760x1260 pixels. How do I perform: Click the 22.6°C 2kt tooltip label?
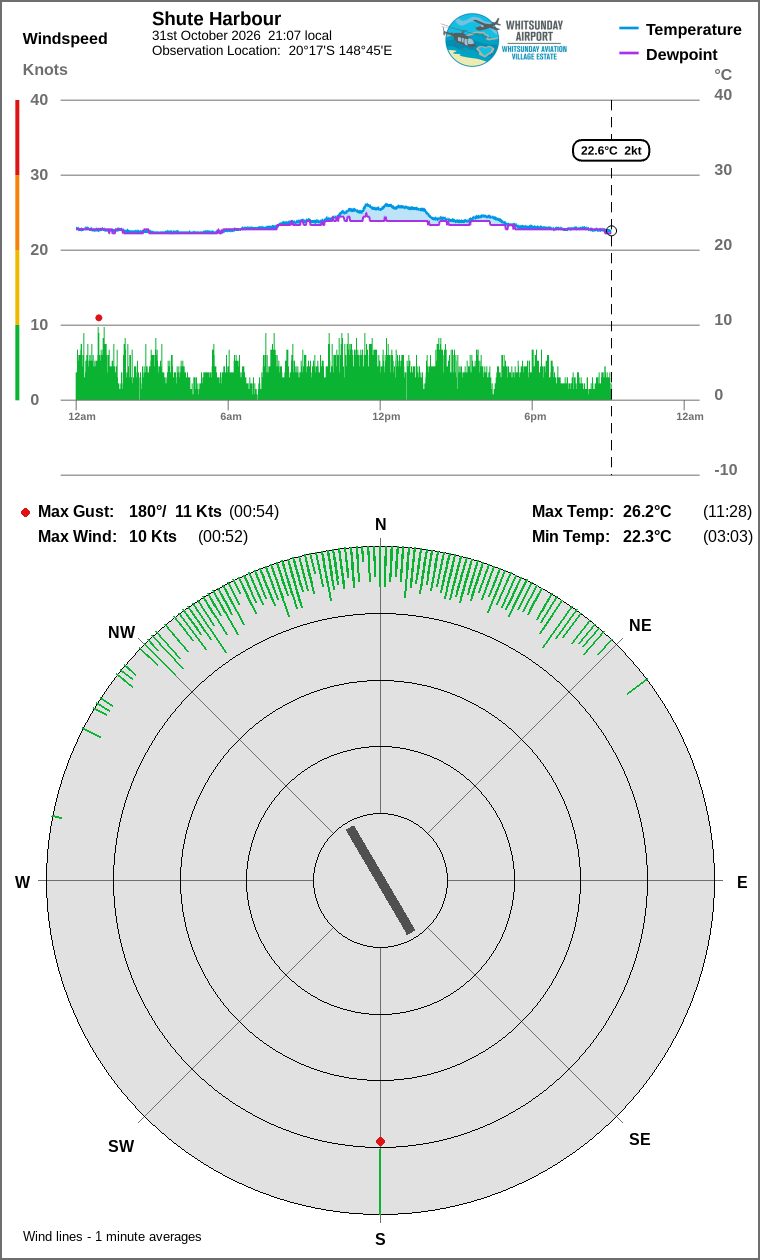(x=611, y=151)
